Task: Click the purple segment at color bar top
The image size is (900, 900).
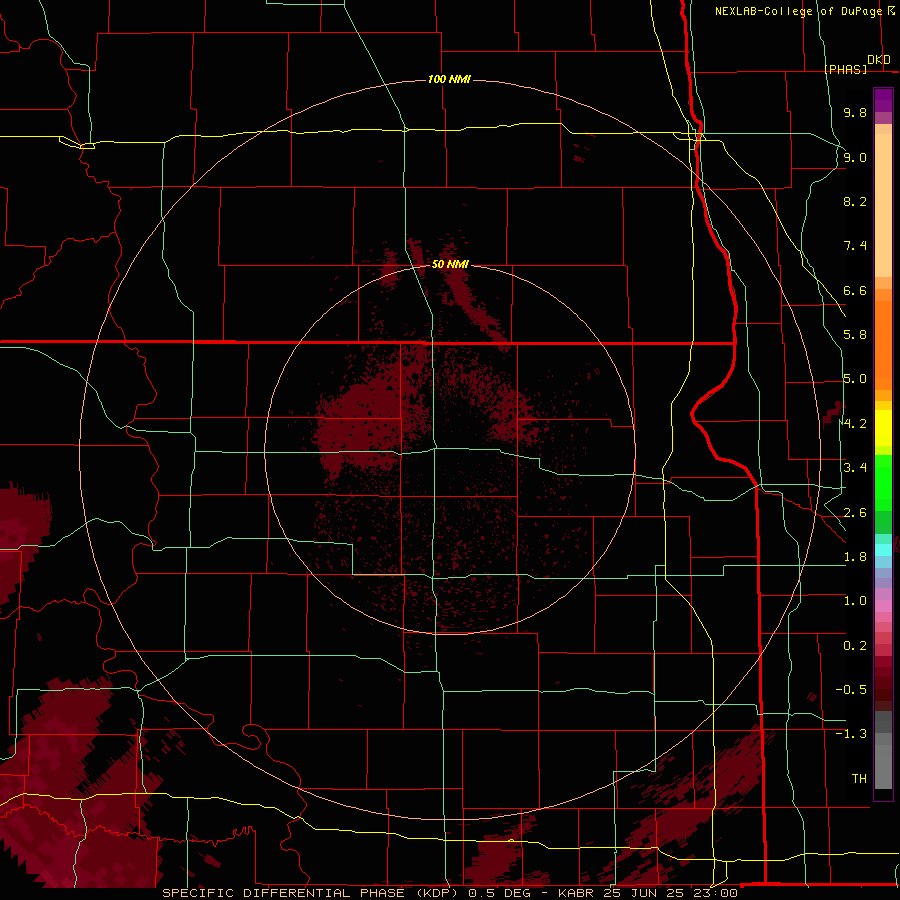Action: tap(883, 100)
